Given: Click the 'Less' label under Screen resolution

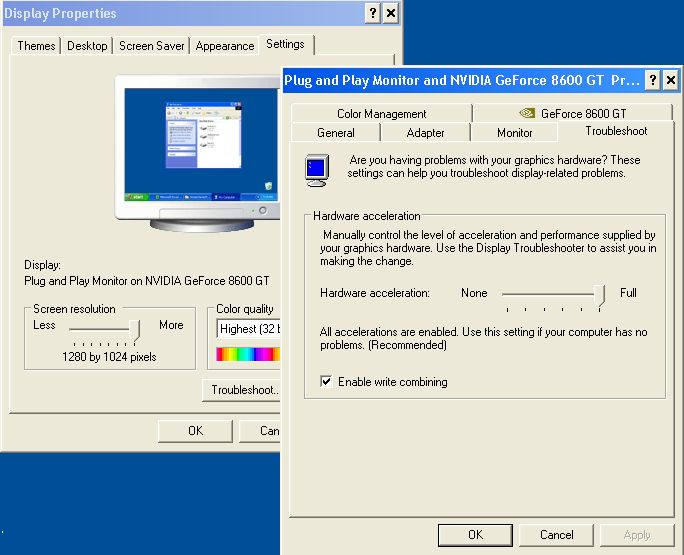Looking at the screenshot, I should tap(44, 325).
